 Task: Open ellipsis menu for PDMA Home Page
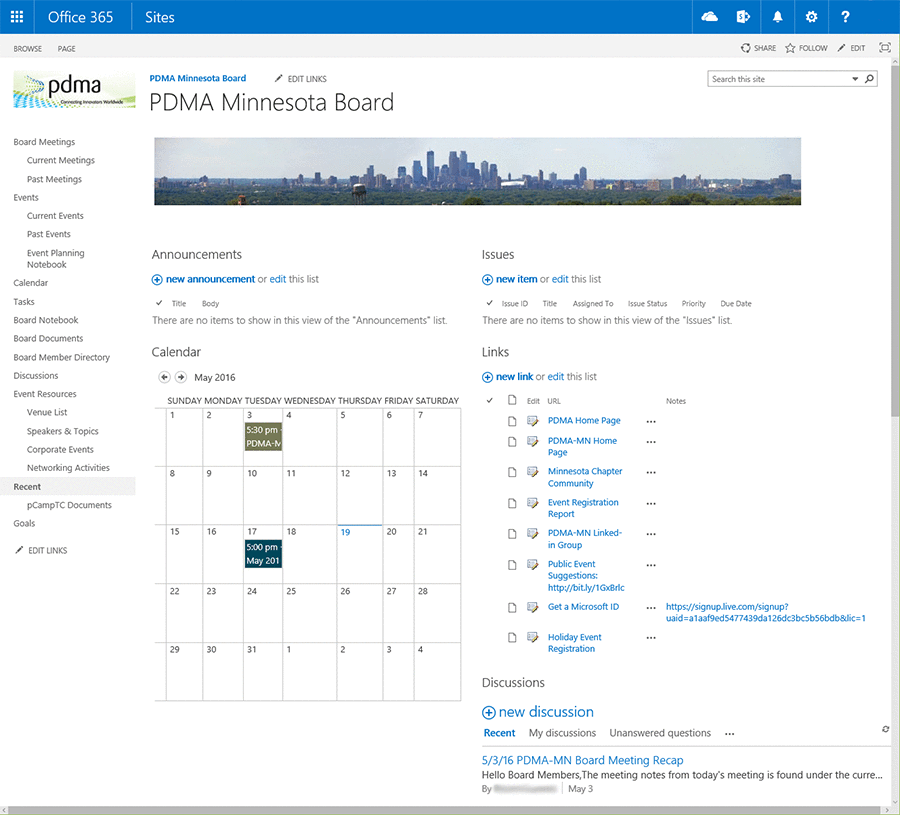tap(651, 422)
